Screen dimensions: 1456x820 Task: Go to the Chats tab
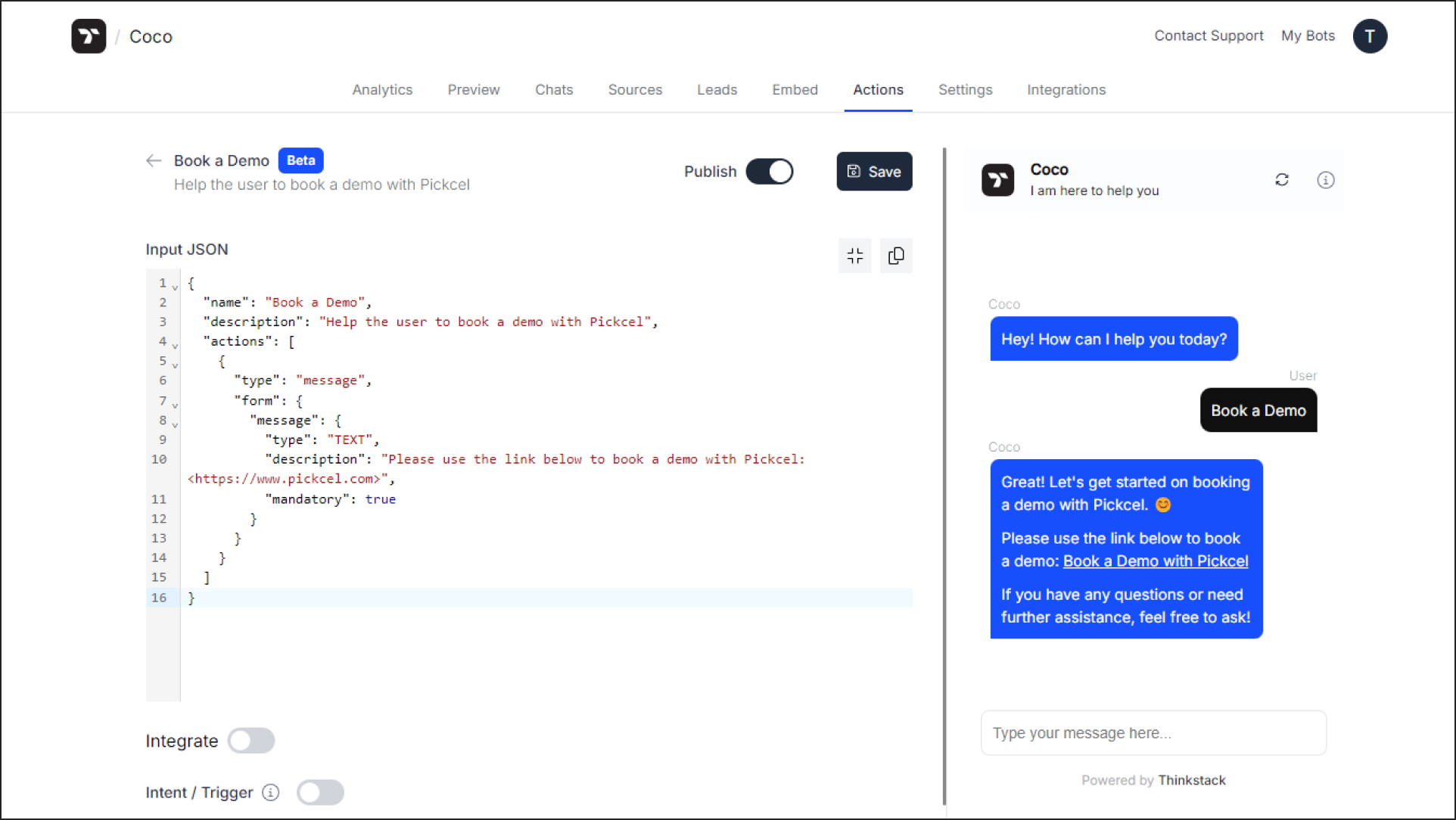pos(554,90)
